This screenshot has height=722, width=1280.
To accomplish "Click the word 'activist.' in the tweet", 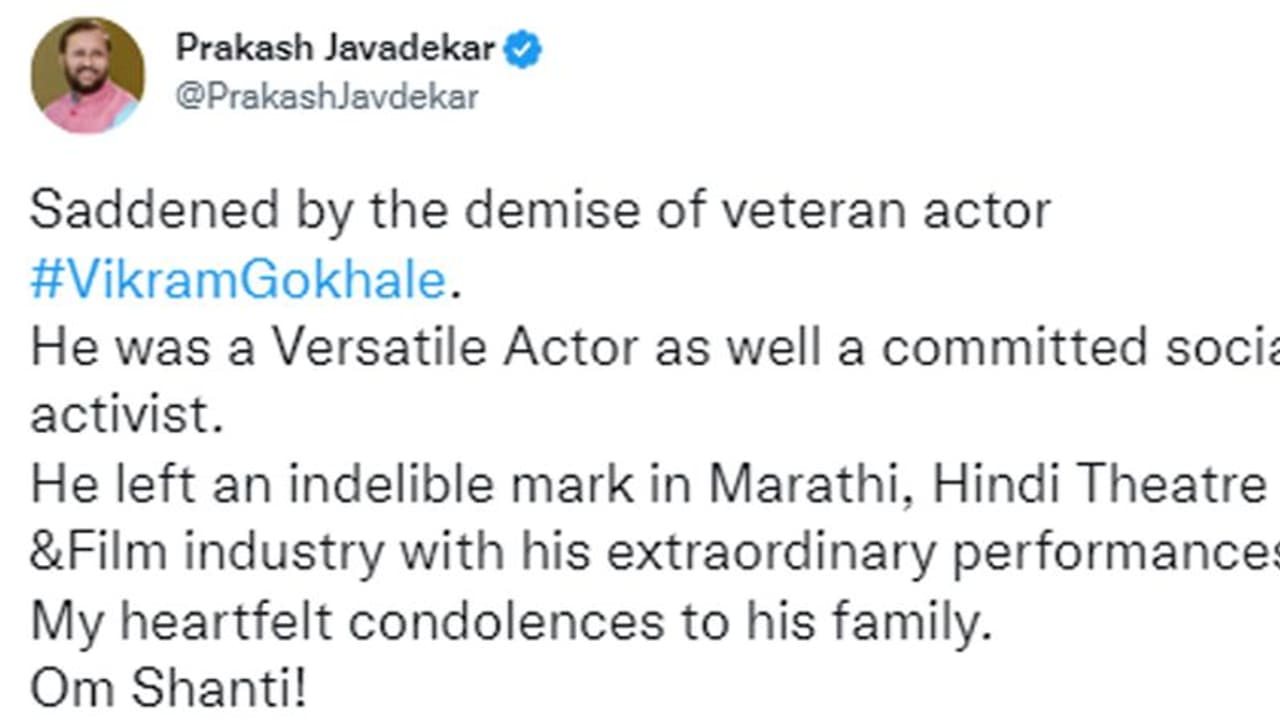I will click(x=126, y=416).
